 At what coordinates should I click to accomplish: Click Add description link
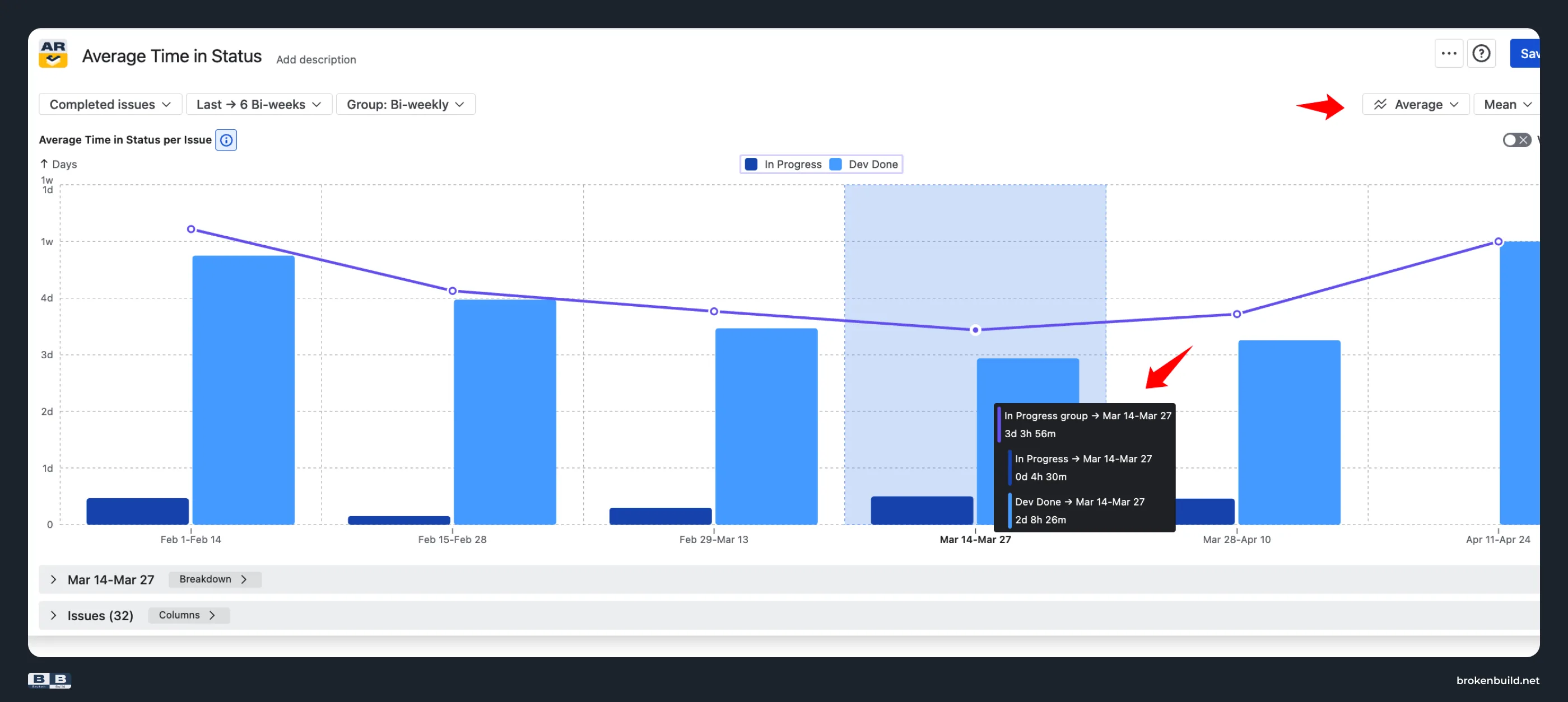[316, 59]
